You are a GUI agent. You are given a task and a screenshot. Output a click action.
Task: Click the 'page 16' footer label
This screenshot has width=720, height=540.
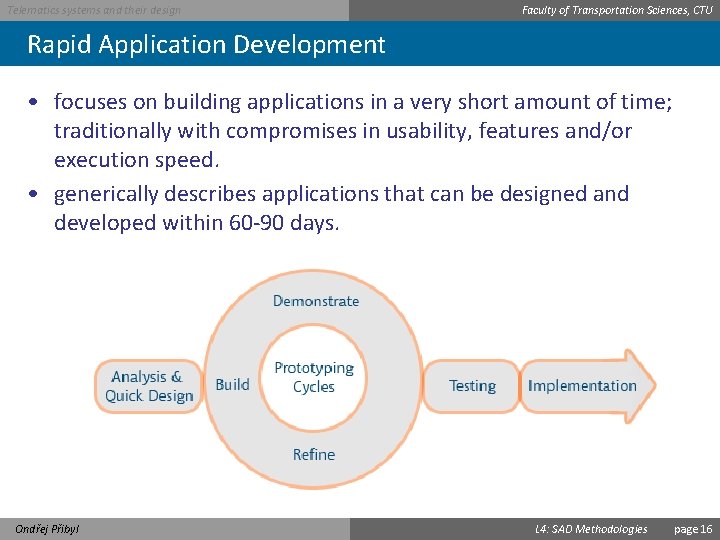693,529
